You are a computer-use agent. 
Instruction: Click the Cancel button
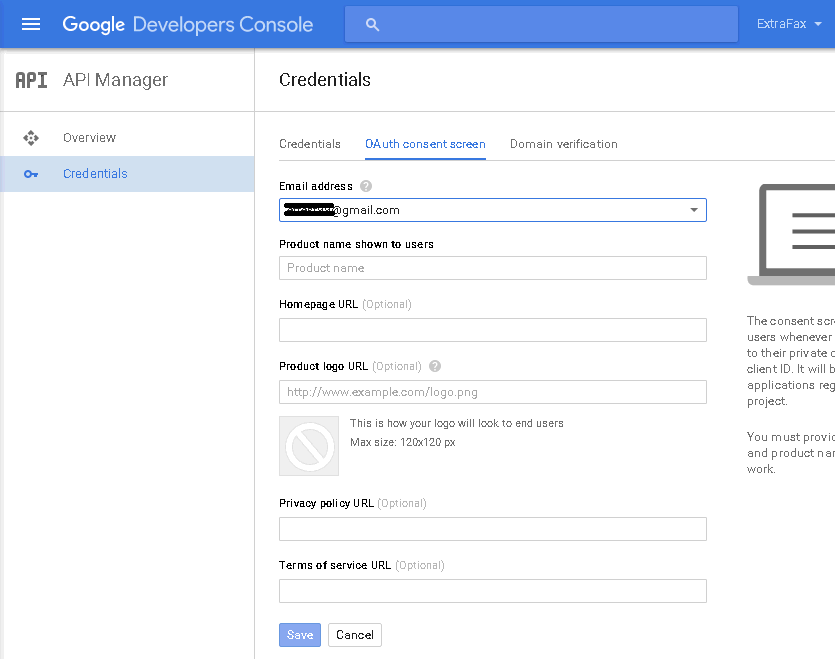click(x=355, y=635)
